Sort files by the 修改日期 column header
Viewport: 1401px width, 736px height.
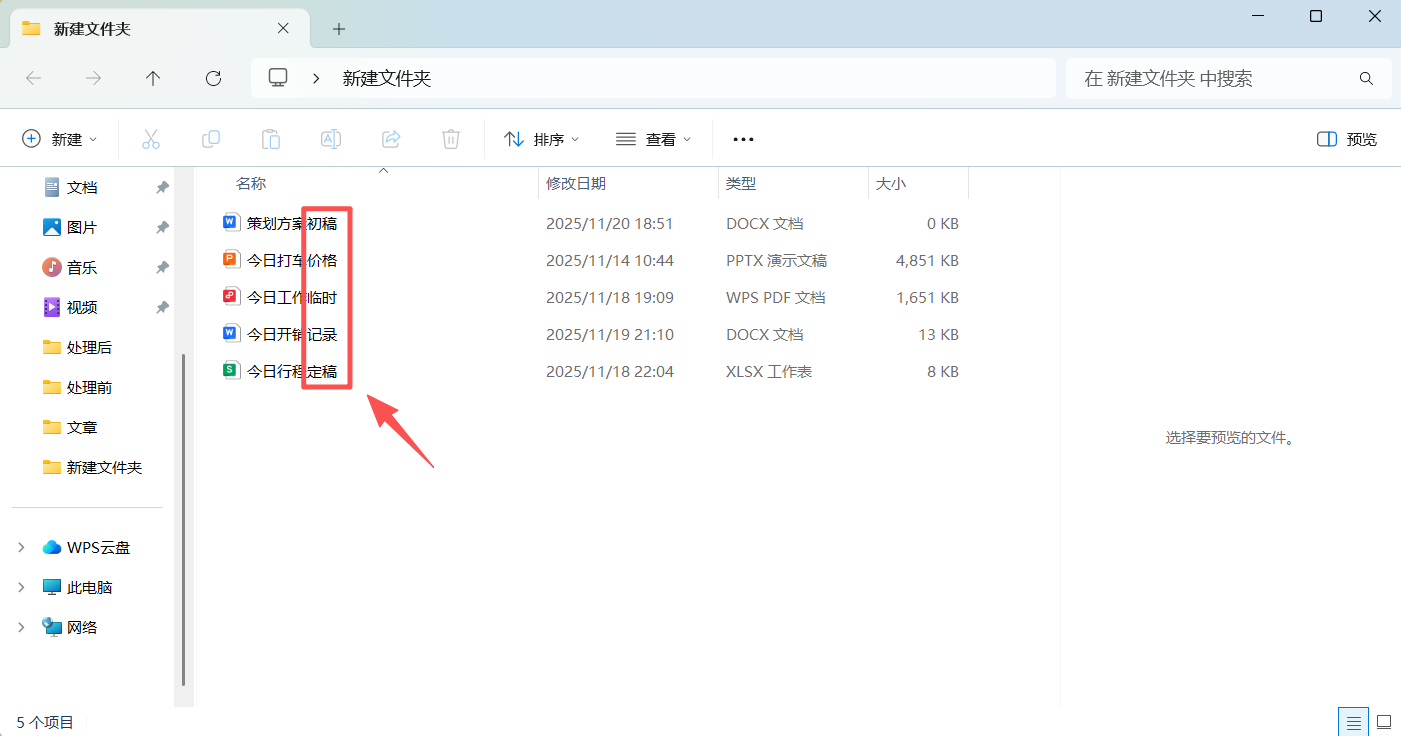pyautogui.click(x=576, y=183)
